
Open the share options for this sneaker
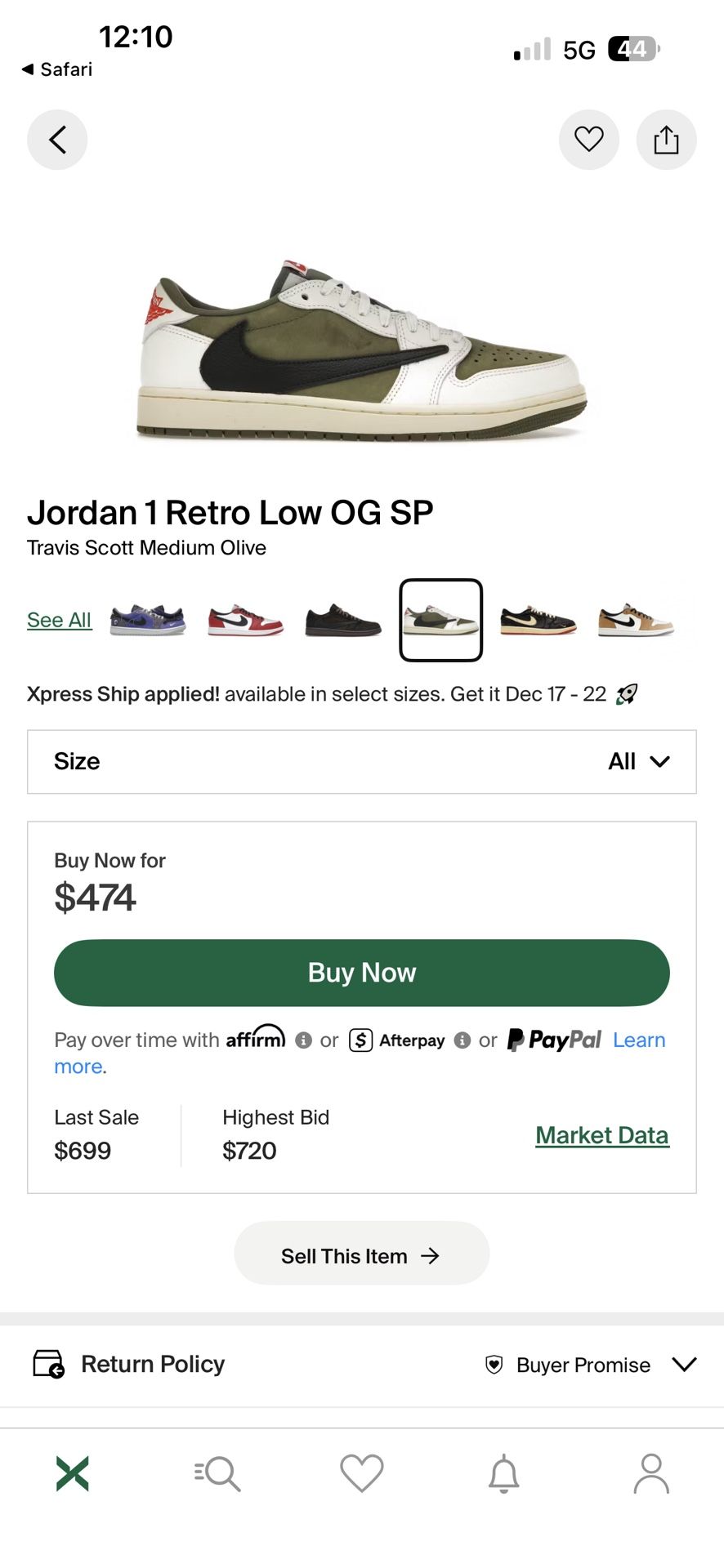(x=667, y=140)
